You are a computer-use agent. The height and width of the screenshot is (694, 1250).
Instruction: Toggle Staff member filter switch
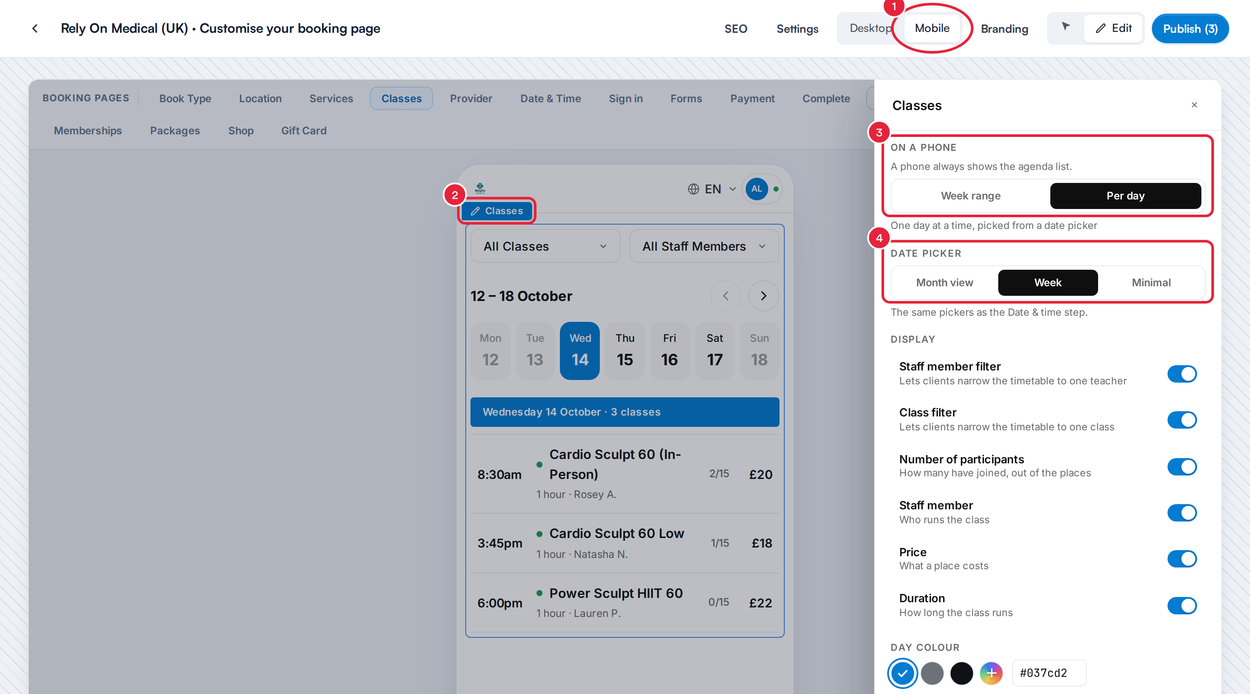(x=1182, y=374)
